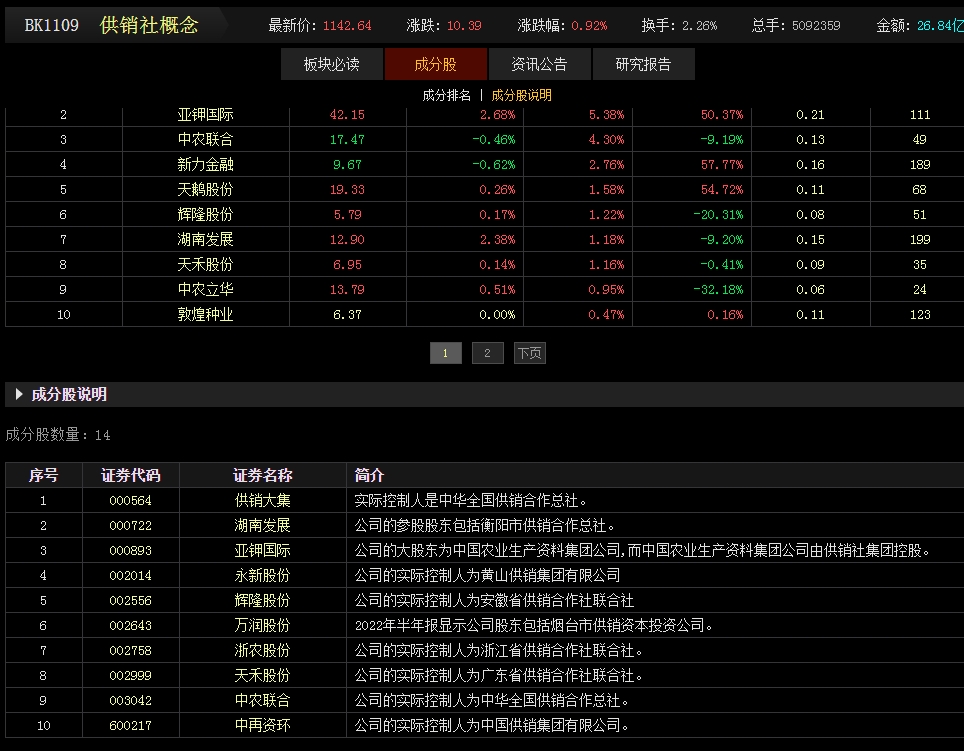Click 永新股份 security name

tap(263, 575)
